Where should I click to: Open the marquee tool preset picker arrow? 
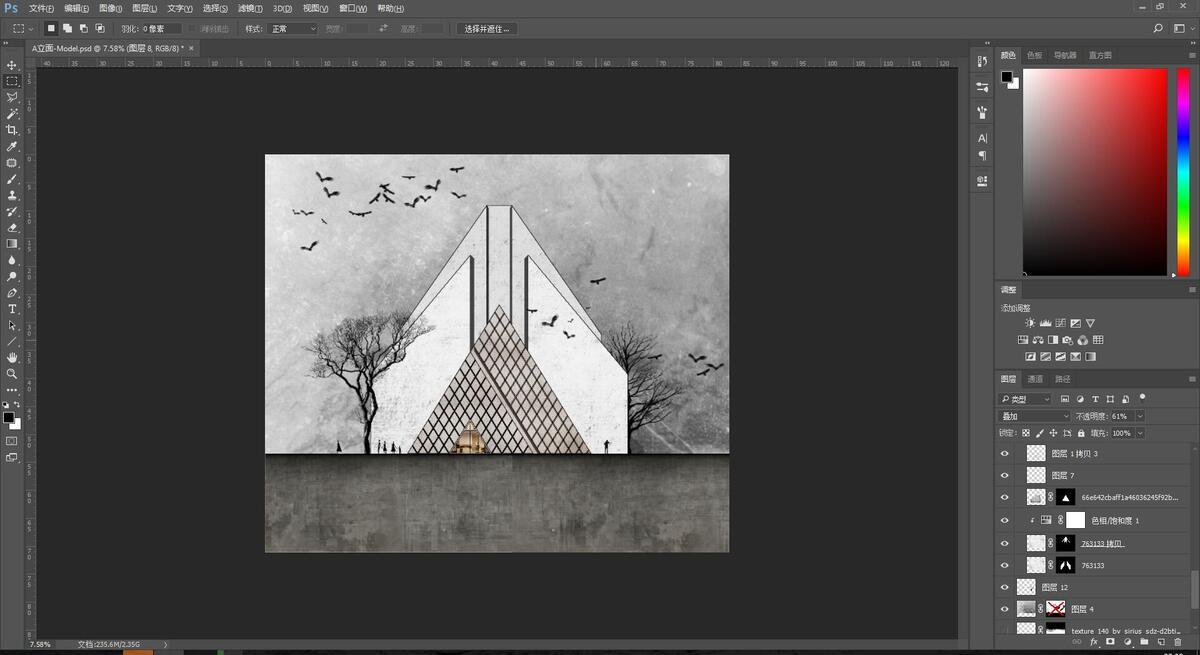pos(33,29)
